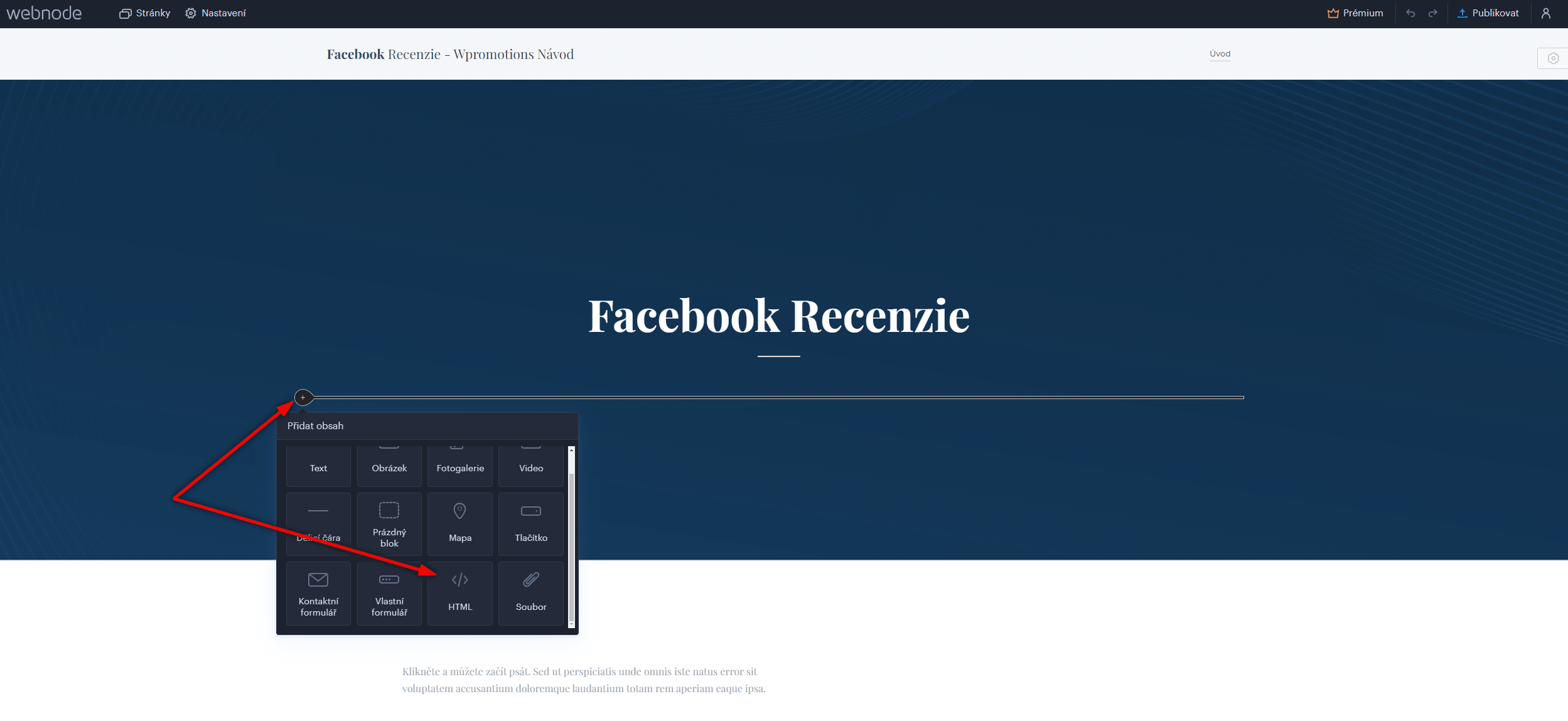
Task: Open the Prémium upgrade link
Action: pos(1355,13)
